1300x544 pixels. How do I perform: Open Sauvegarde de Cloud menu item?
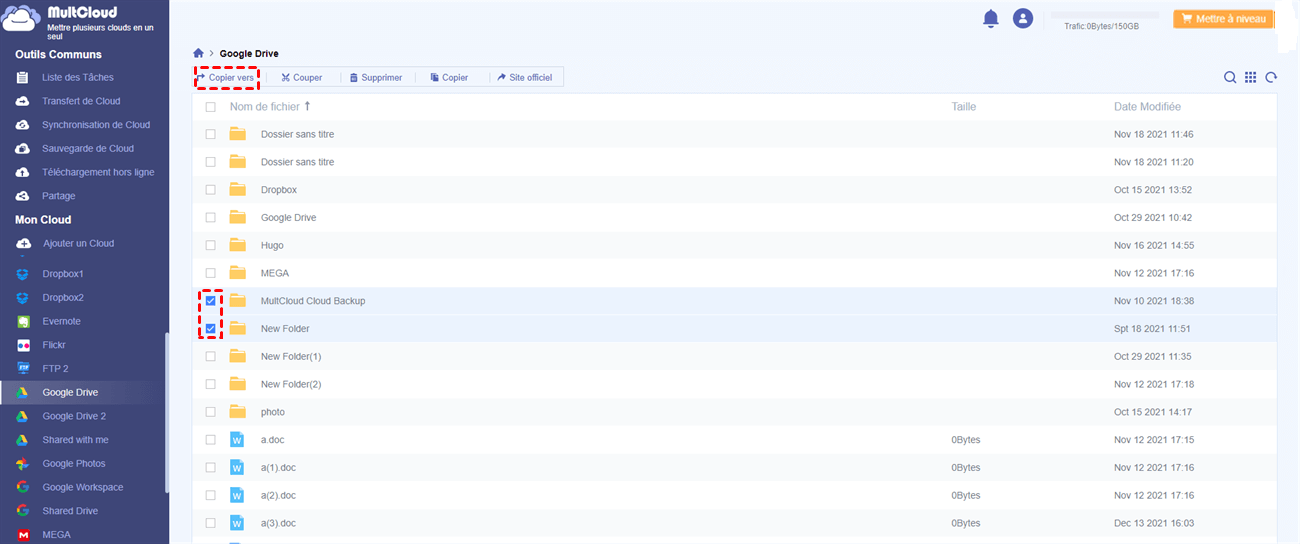pos(88,148)
